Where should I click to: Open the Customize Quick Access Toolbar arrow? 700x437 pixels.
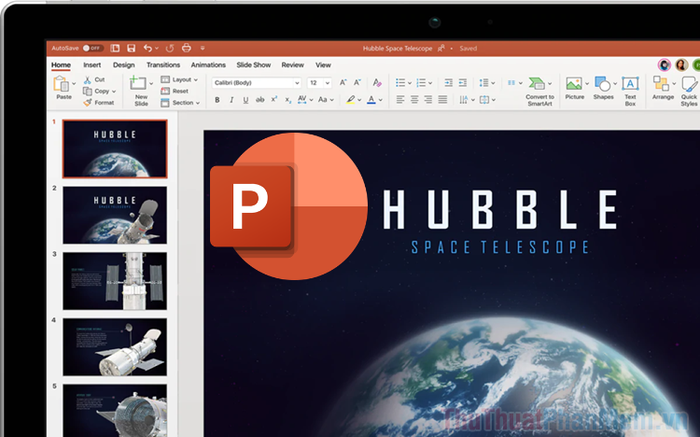202,48
